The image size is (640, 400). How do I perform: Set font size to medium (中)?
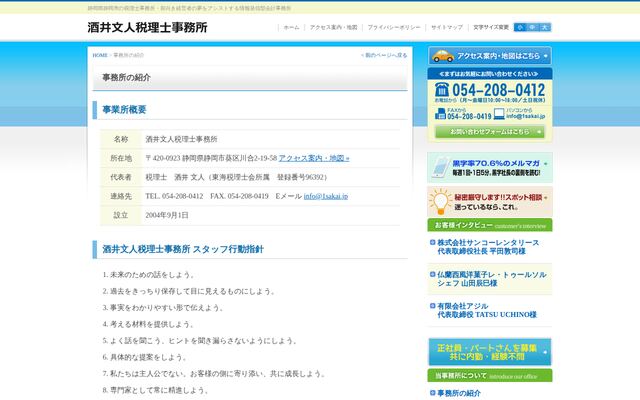click(532, 27)
